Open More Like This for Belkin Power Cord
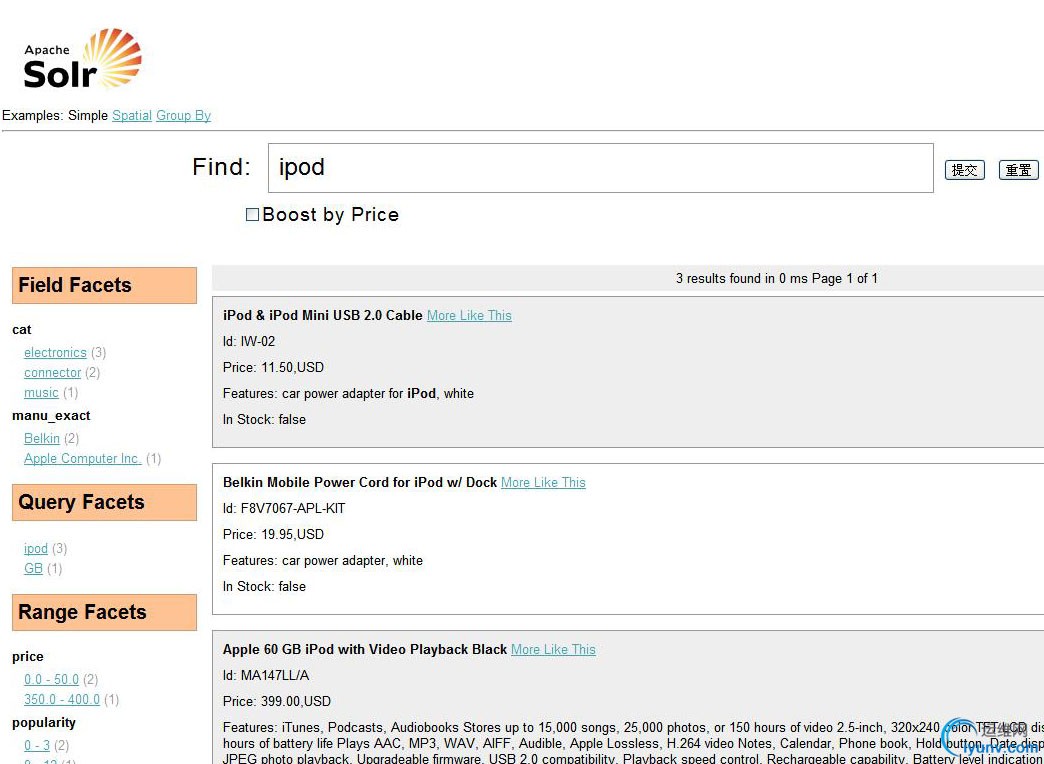 (x=543, y=482)
